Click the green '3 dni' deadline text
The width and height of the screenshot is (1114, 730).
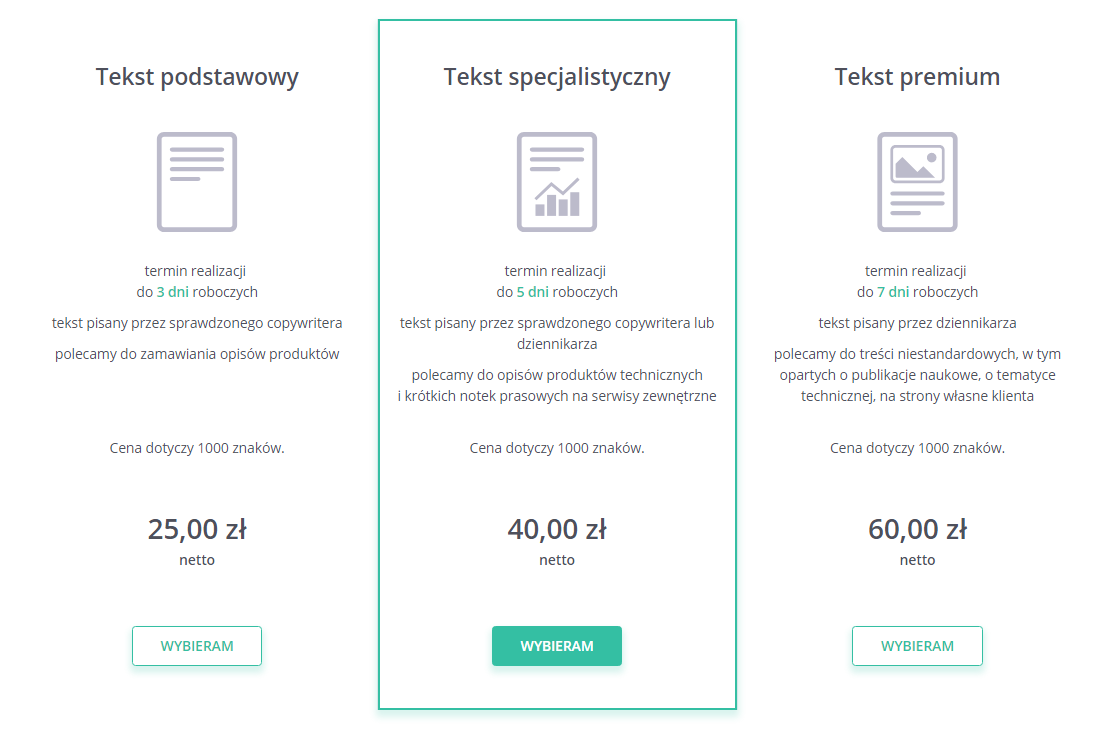click(x=173, y=292)
